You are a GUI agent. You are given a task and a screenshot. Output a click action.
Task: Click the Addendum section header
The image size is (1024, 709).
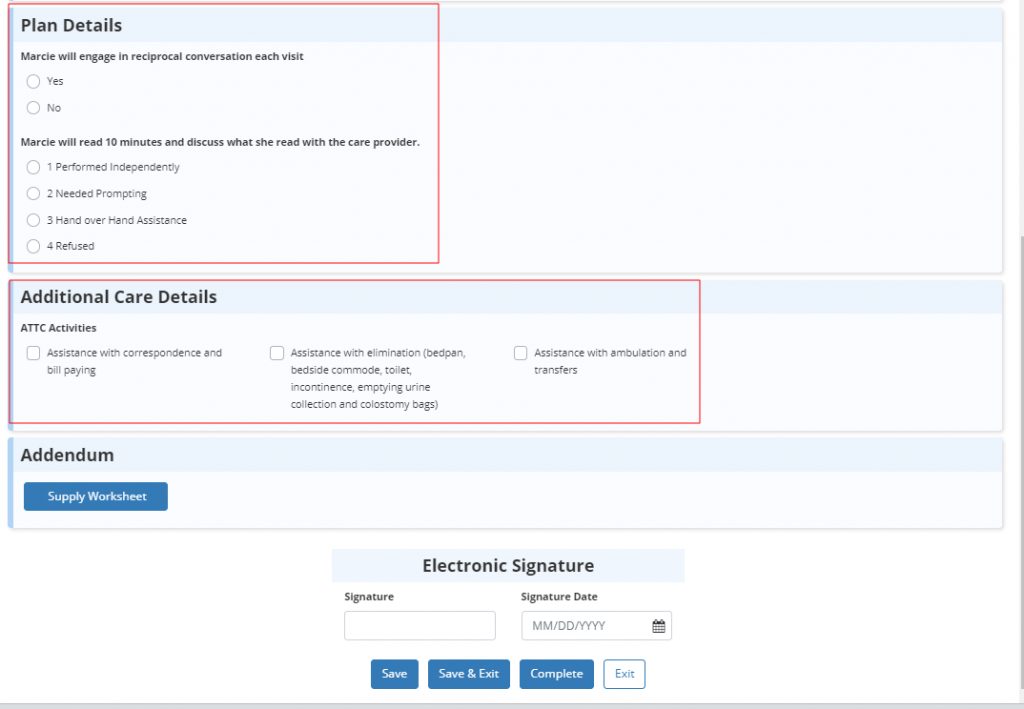point(68,454)
